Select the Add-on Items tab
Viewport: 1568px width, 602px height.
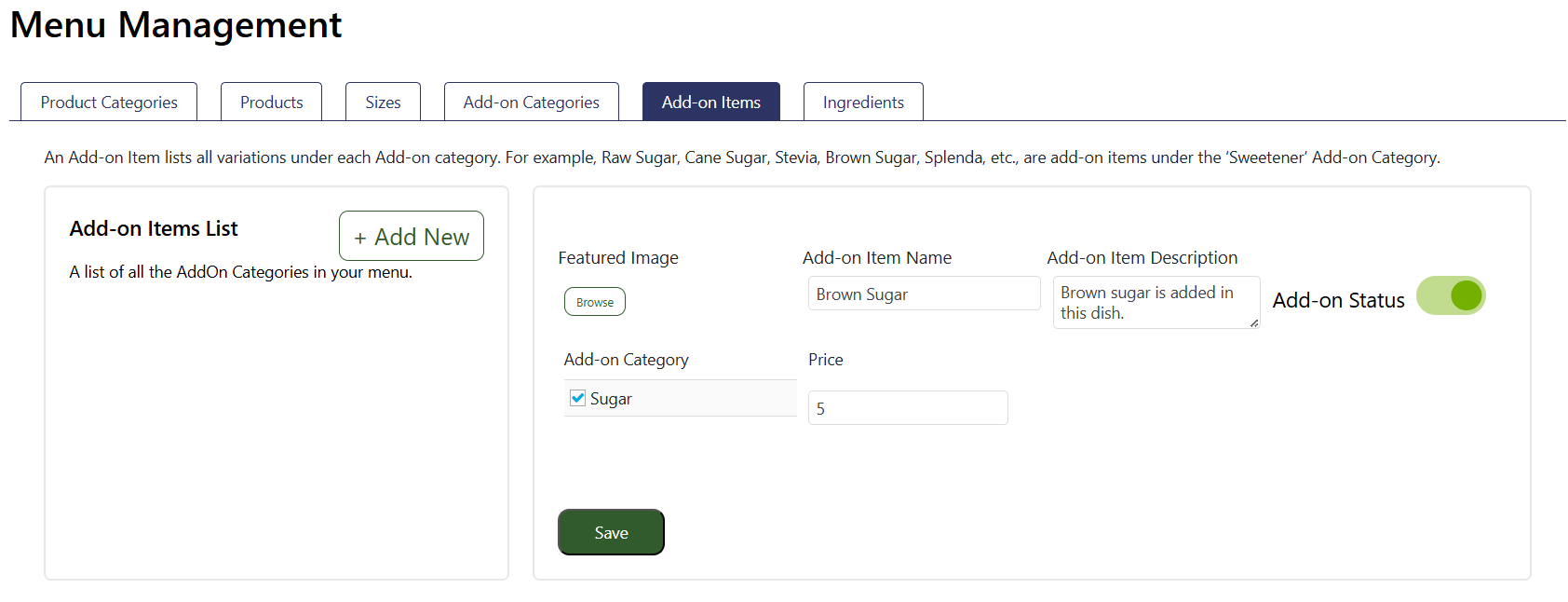(710, 102)
